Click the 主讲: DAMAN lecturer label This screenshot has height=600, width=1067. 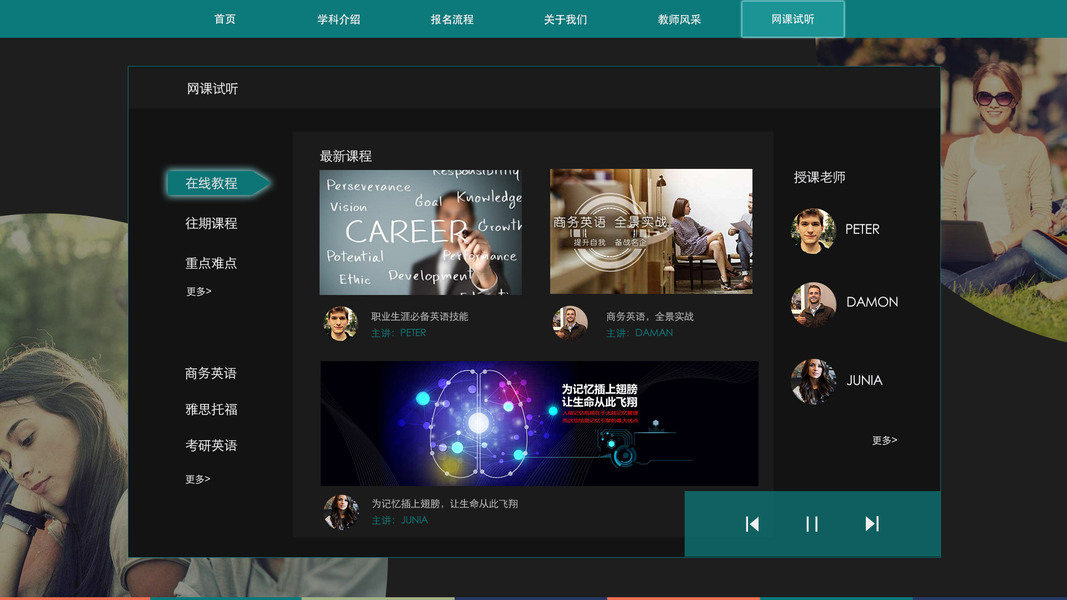[x=640, y=333]
